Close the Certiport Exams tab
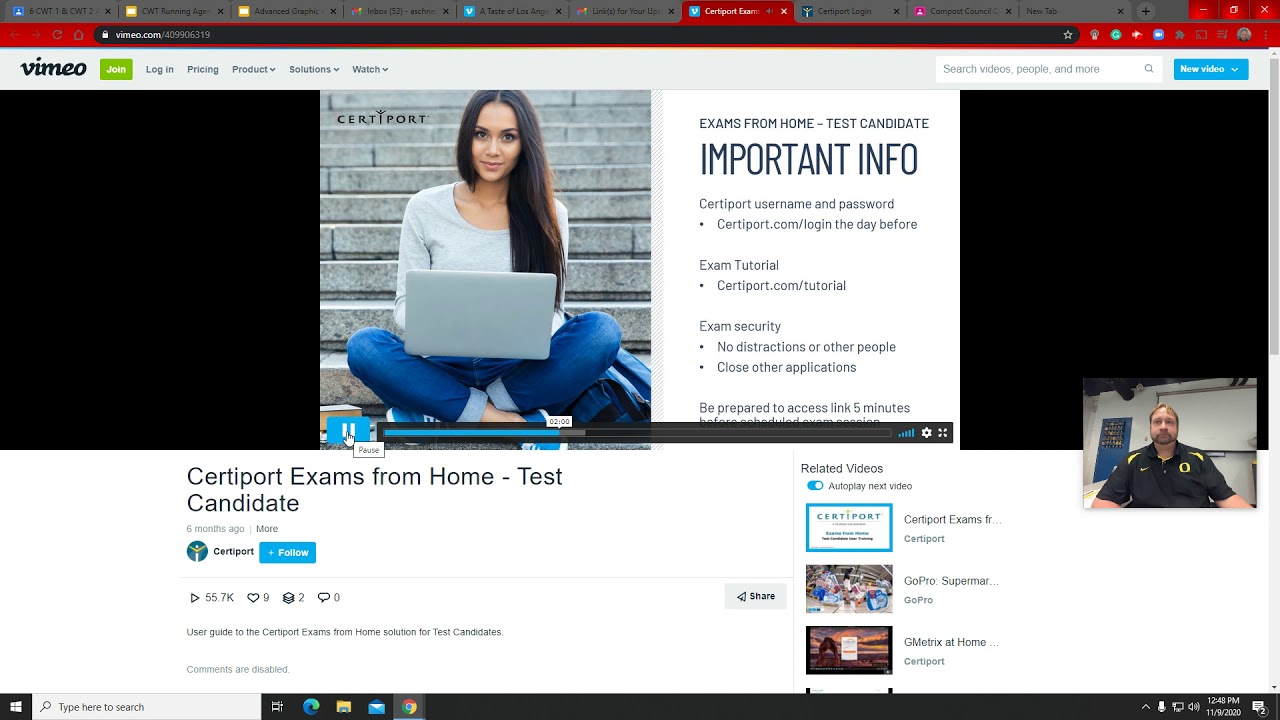This screenshot has width=1280, height=720. pos(784,11)
